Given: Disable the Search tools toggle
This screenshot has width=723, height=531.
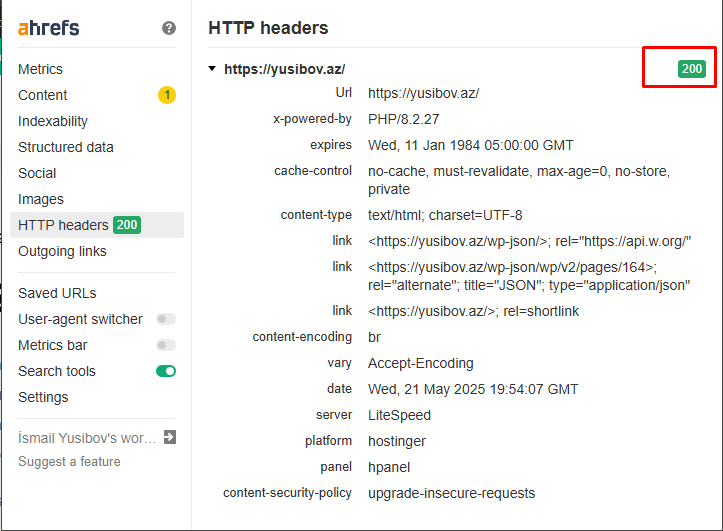Looking at the screenshot, I should (x=166, y=371).
